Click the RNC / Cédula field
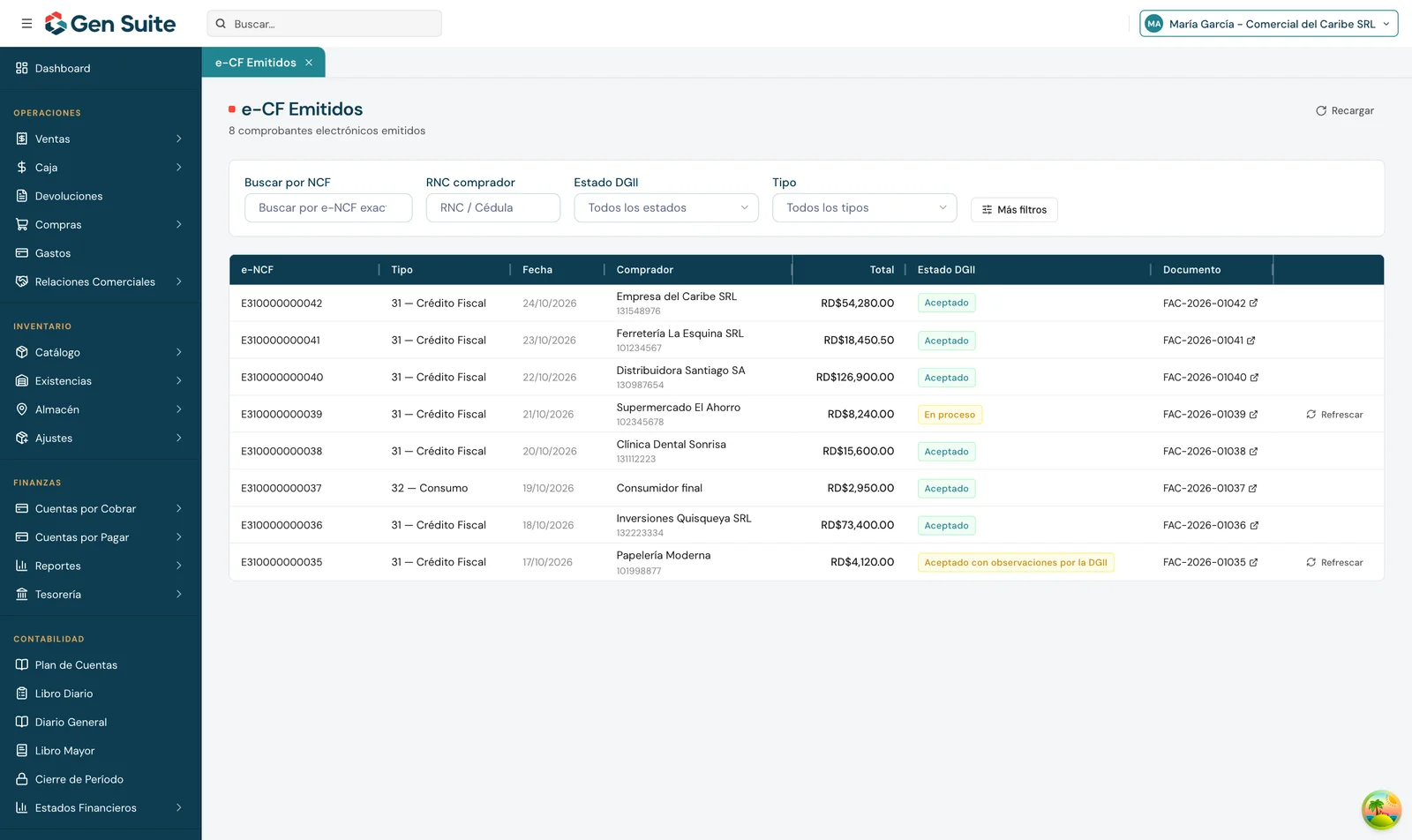The width and height of the screenshot is (1412, 840). 493,207
